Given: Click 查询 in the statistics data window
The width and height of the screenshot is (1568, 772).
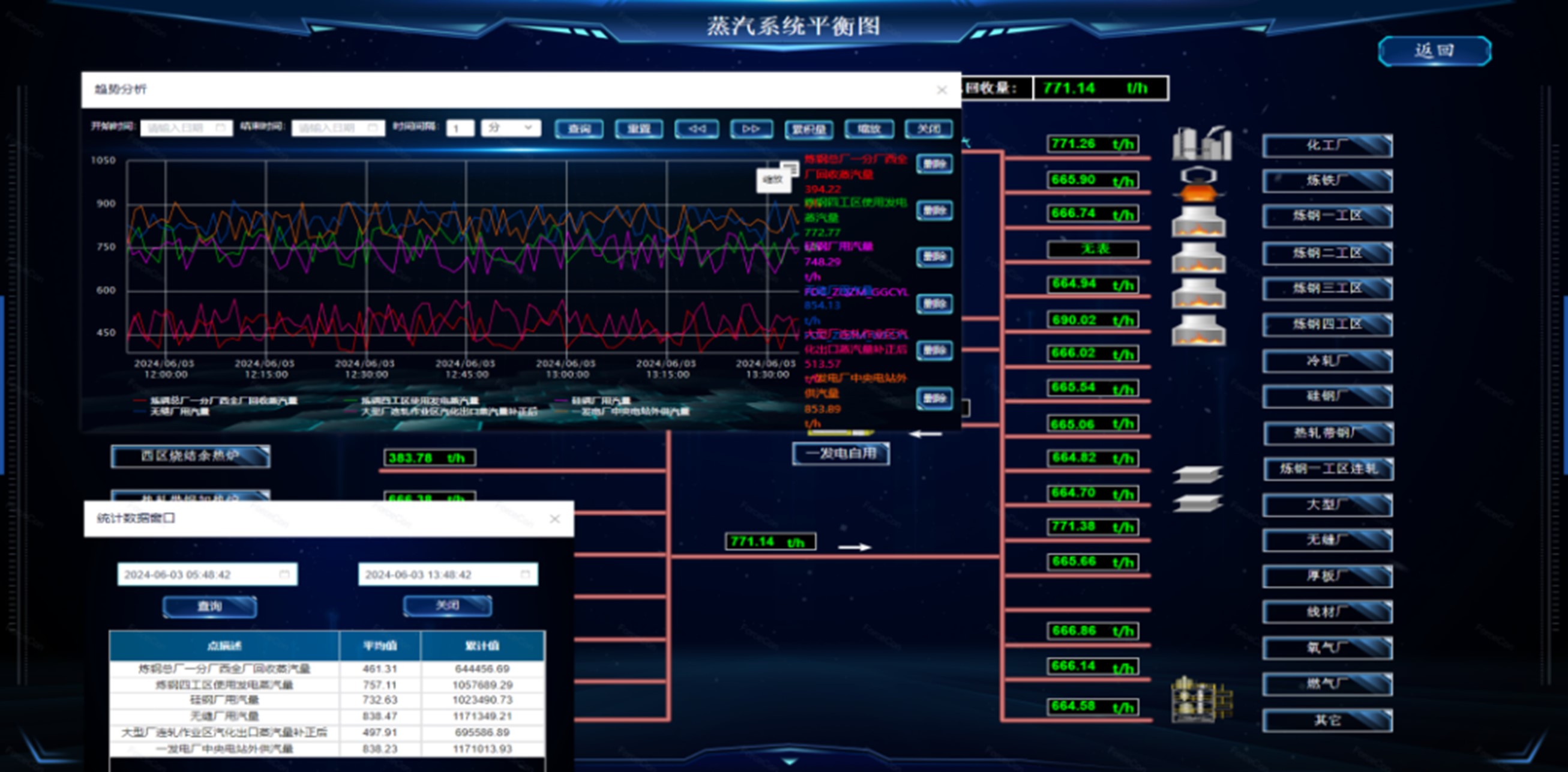Looking at the screenshot, I should pos(209,606).
